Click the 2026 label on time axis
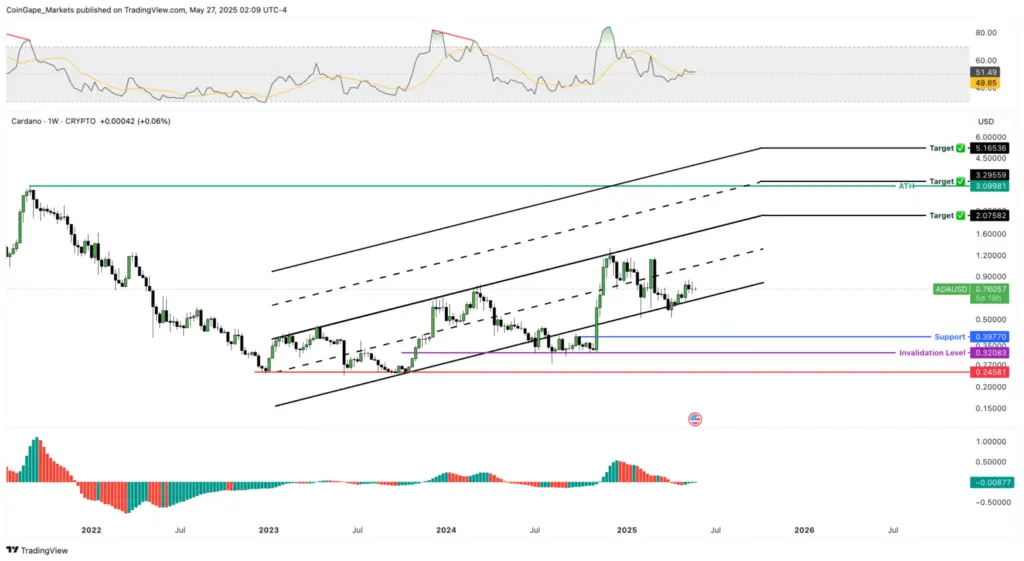Image resolution: width=1024 pixels, height=561 pixels. coord(803,529)
